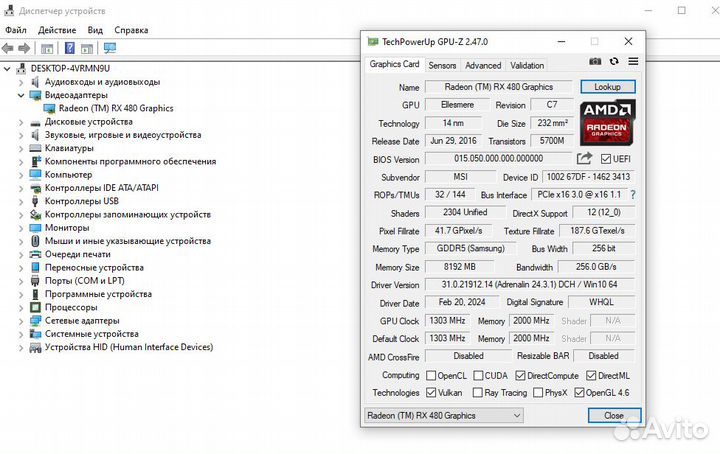
Task: Click the Видеоадаптеры category icon
Action: click(x=35, y=95)
